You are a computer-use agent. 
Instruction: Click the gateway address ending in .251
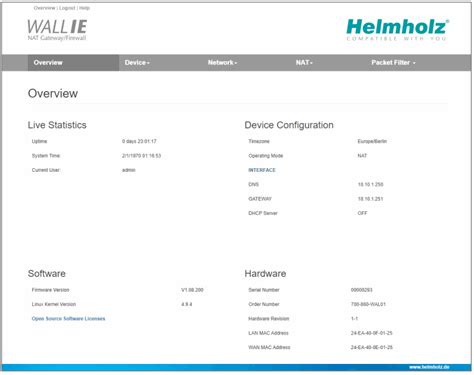(370, 199)
